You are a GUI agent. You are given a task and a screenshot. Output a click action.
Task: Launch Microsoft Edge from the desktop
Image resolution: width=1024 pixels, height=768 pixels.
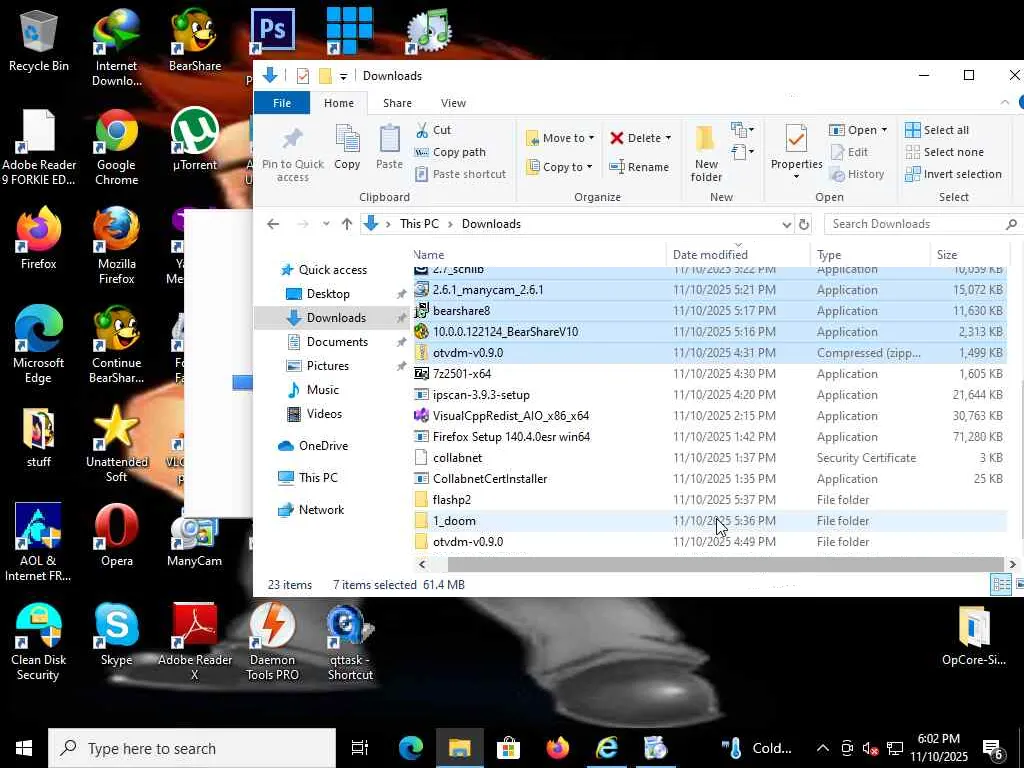39,345
